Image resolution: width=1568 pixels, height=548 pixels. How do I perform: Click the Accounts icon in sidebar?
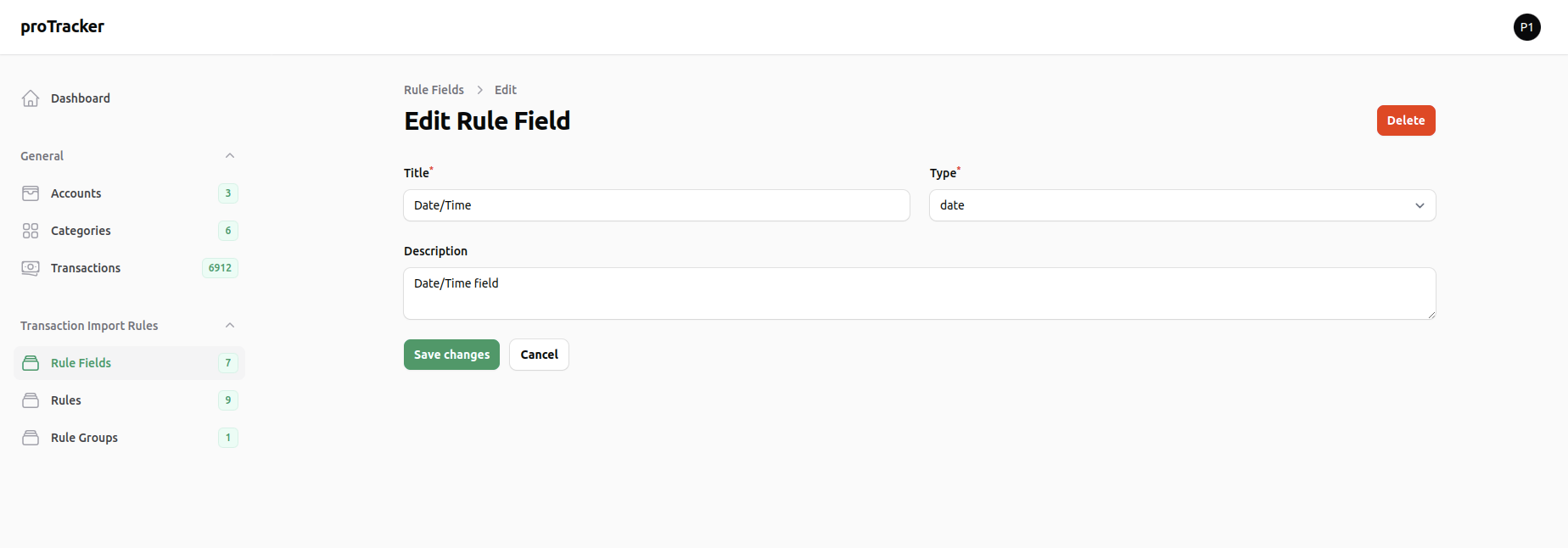pos(31,193)
